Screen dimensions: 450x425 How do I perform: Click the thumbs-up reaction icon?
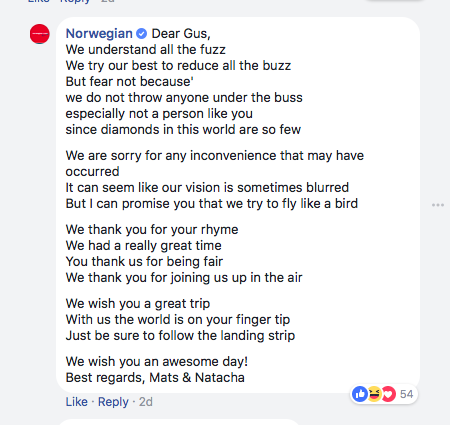(360, 394)
